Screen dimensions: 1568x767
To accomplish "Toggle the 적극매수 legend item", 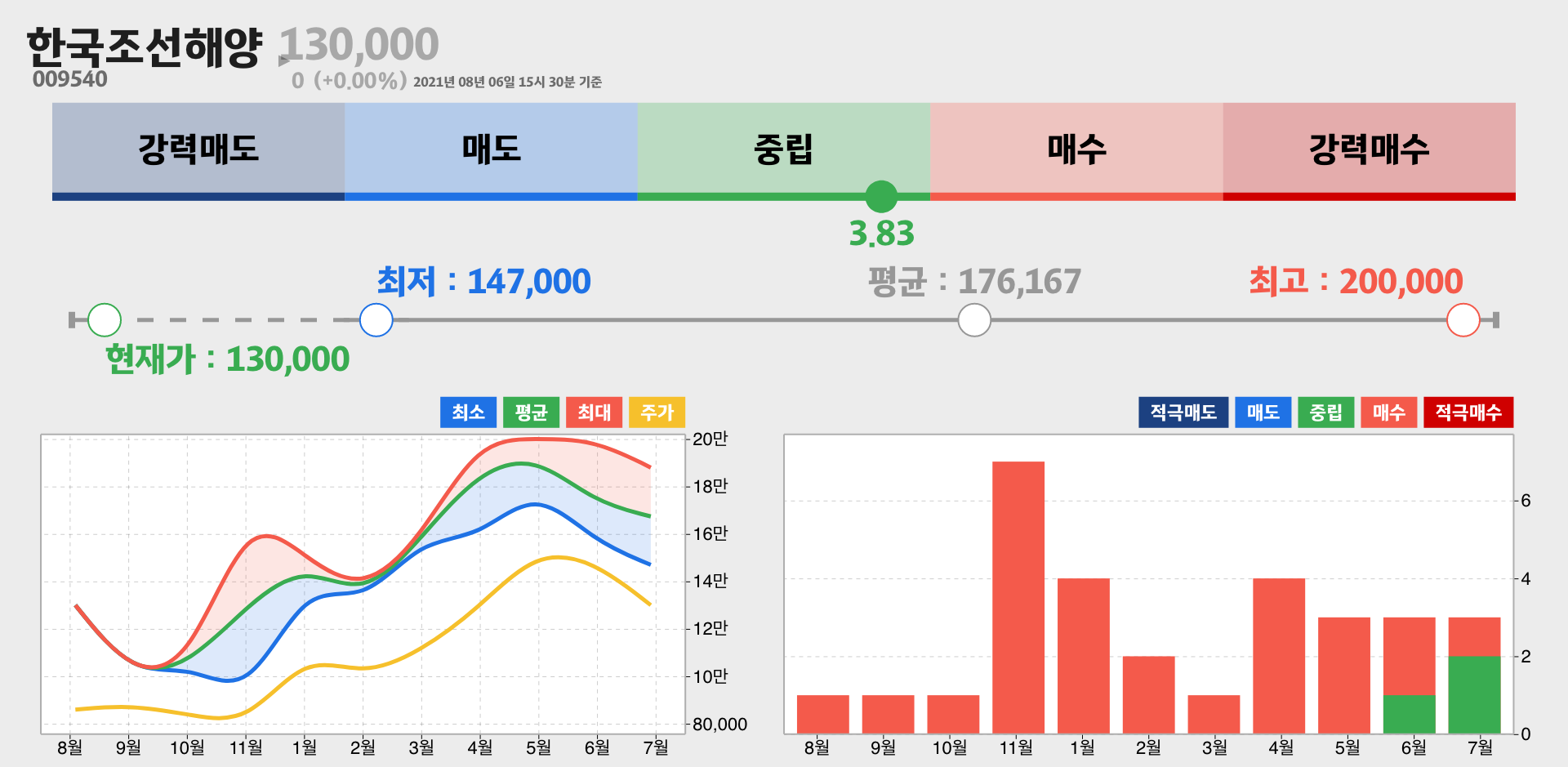I will coord(1468,412).
